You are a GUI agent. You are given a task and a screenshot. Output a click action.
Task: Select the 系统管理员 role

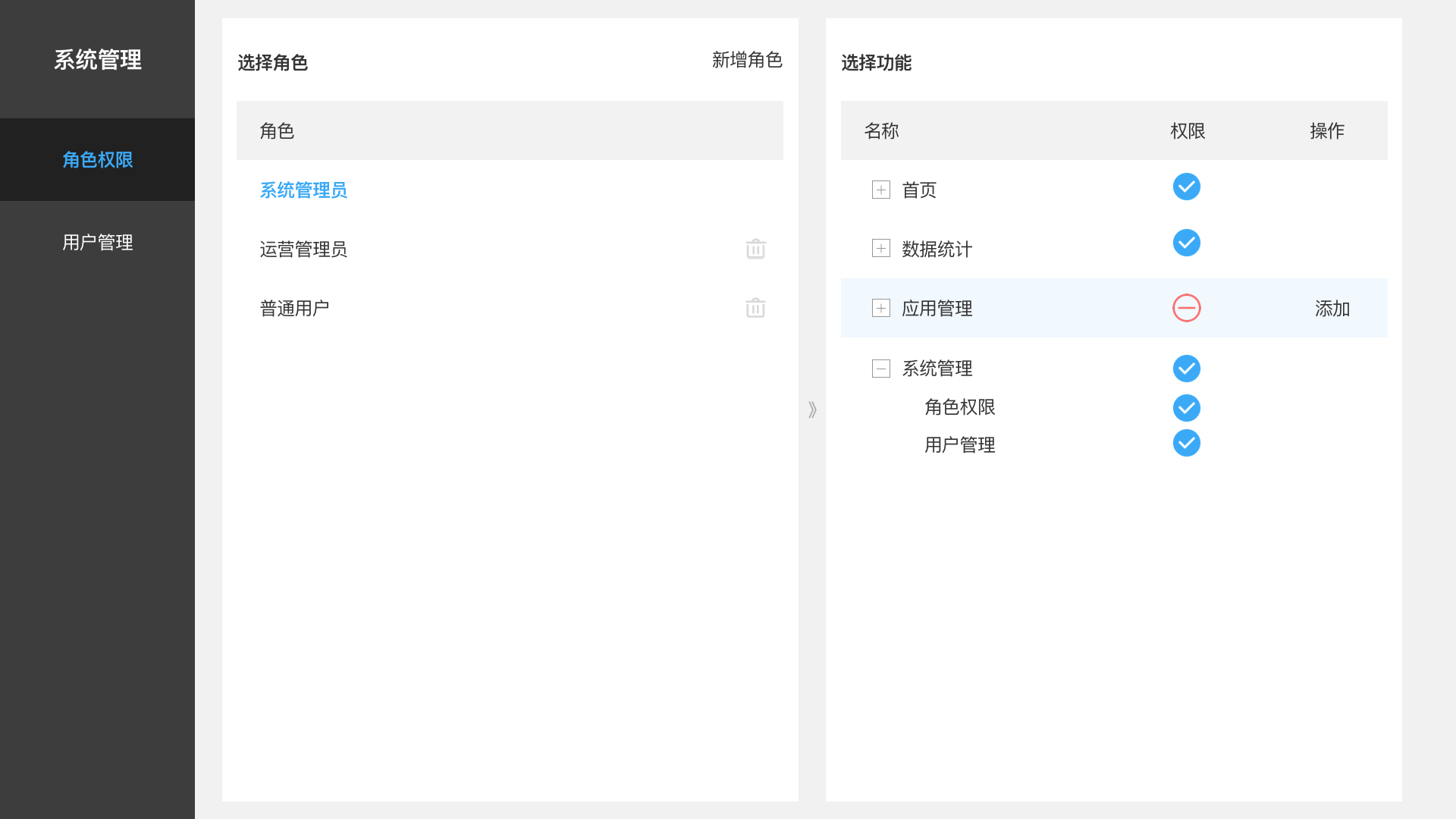pos(303,190)
